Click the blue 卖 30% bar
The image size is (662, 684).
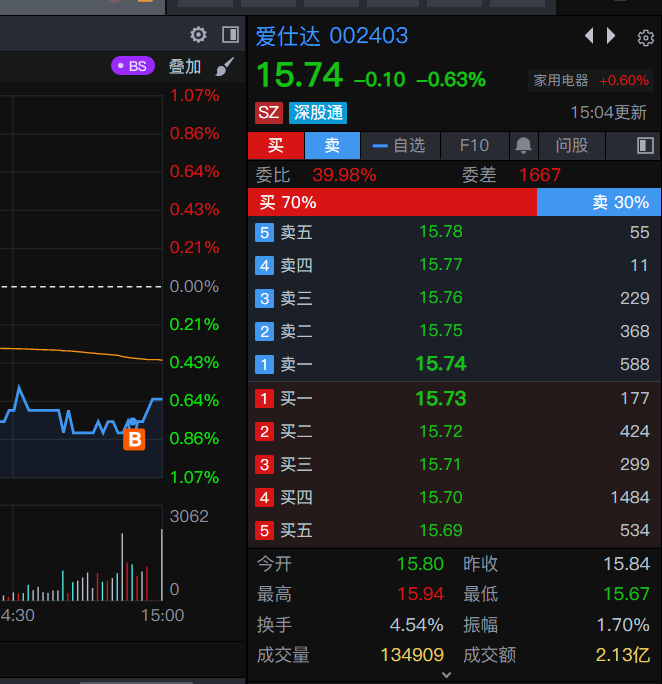(599, 202)
